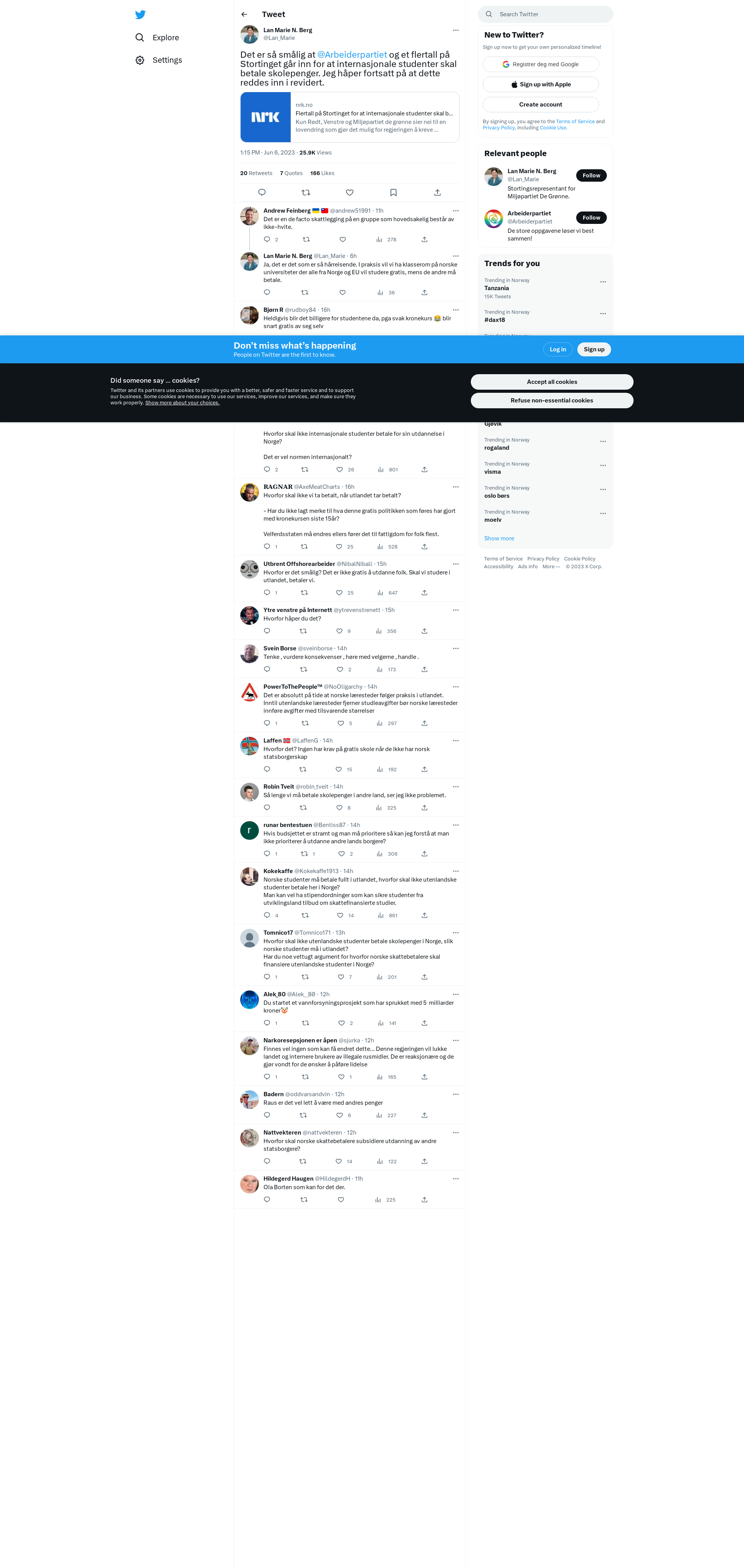Follow Arbeiderpartiet account
Screen dimensions: 744x1568
591,218
